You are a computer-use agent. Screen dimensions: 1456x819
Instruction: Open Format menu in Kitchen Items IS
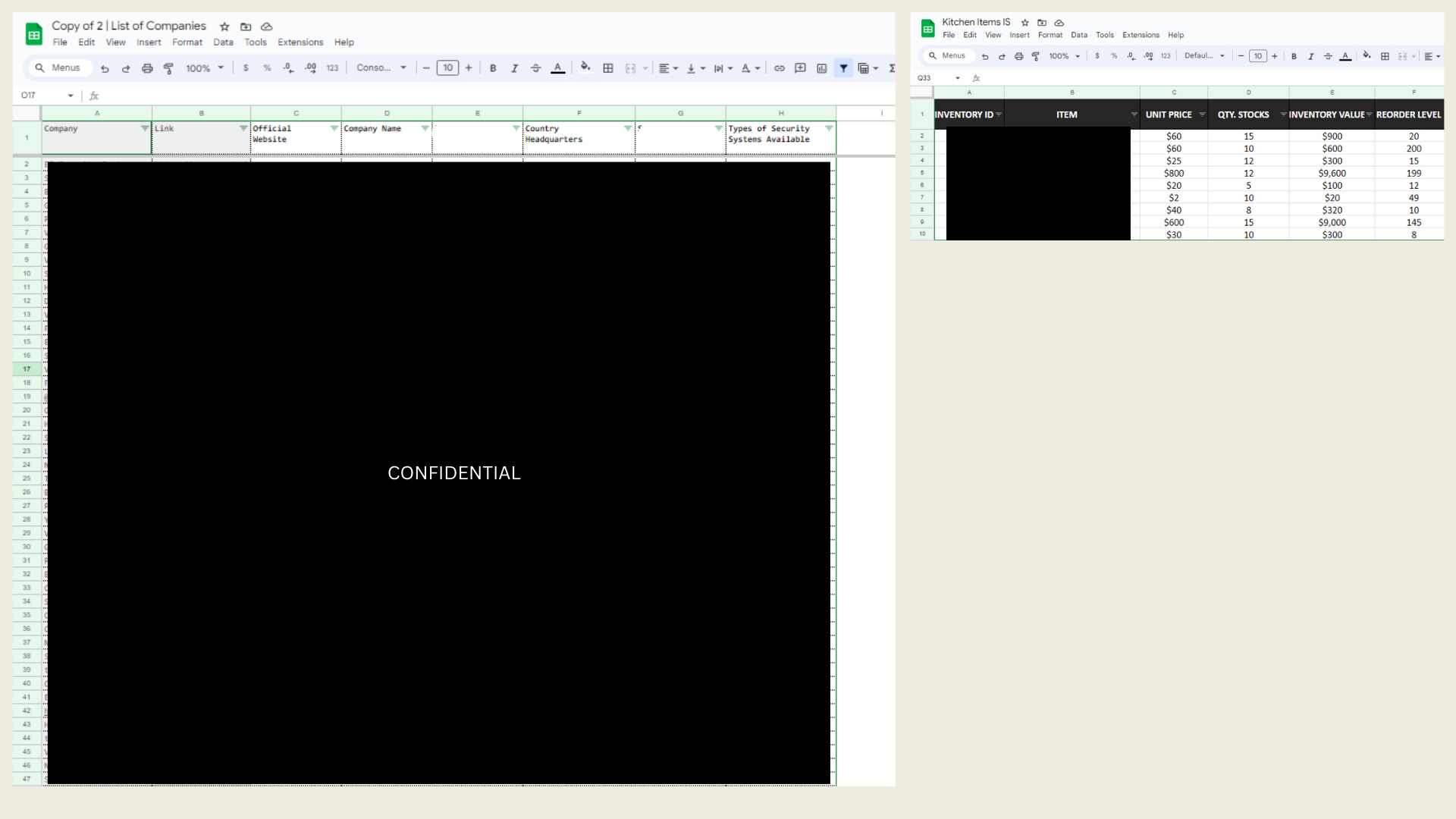point(1050,35)
